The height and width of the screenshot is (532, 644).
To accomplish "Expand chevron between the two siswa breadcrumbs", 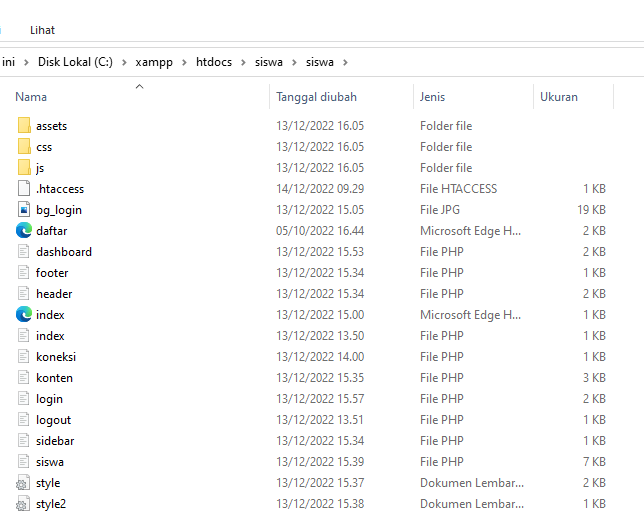I will pyautogui.click(x=294, y=62).
